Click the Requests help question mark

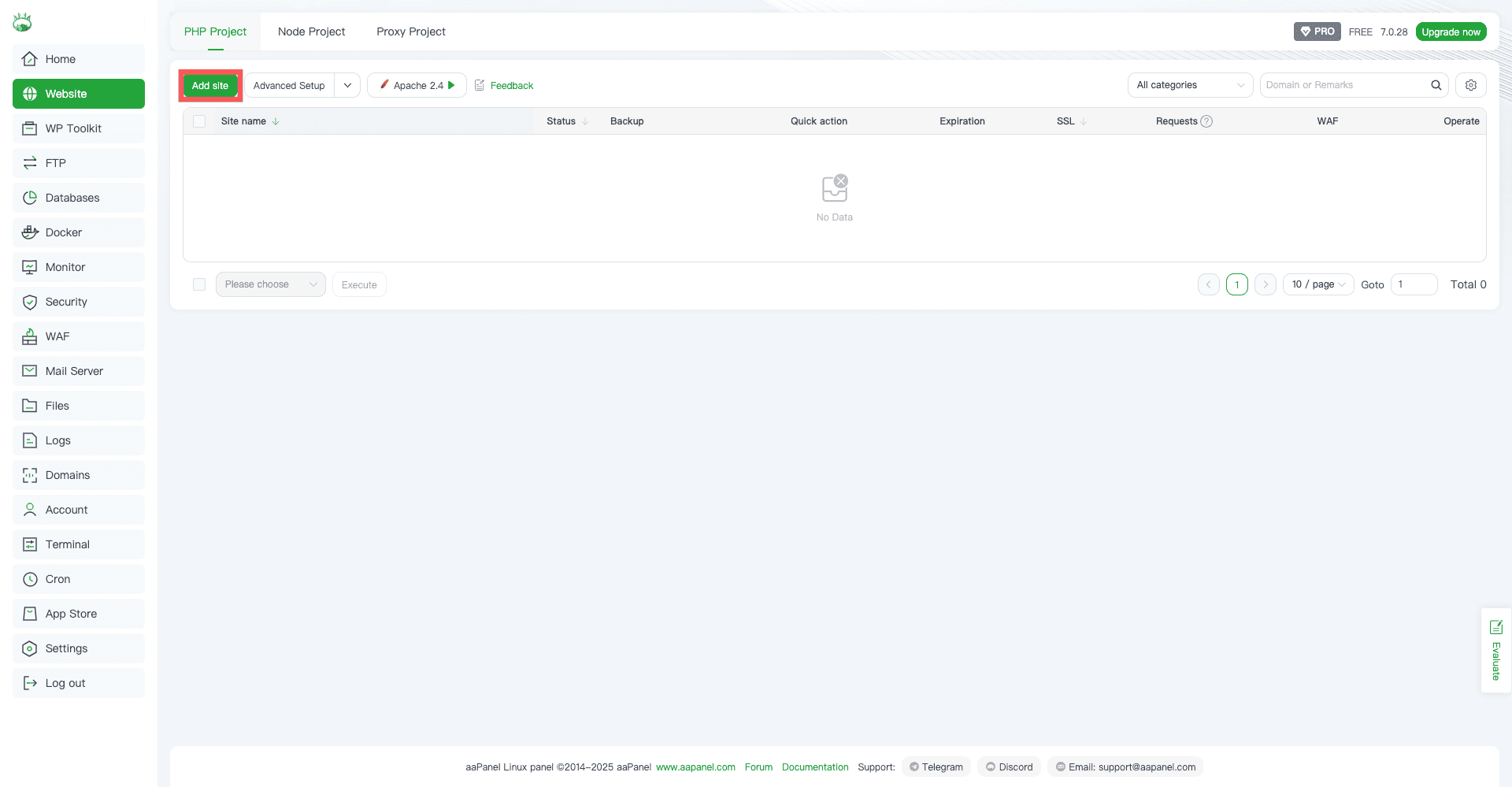point(1206,121)
